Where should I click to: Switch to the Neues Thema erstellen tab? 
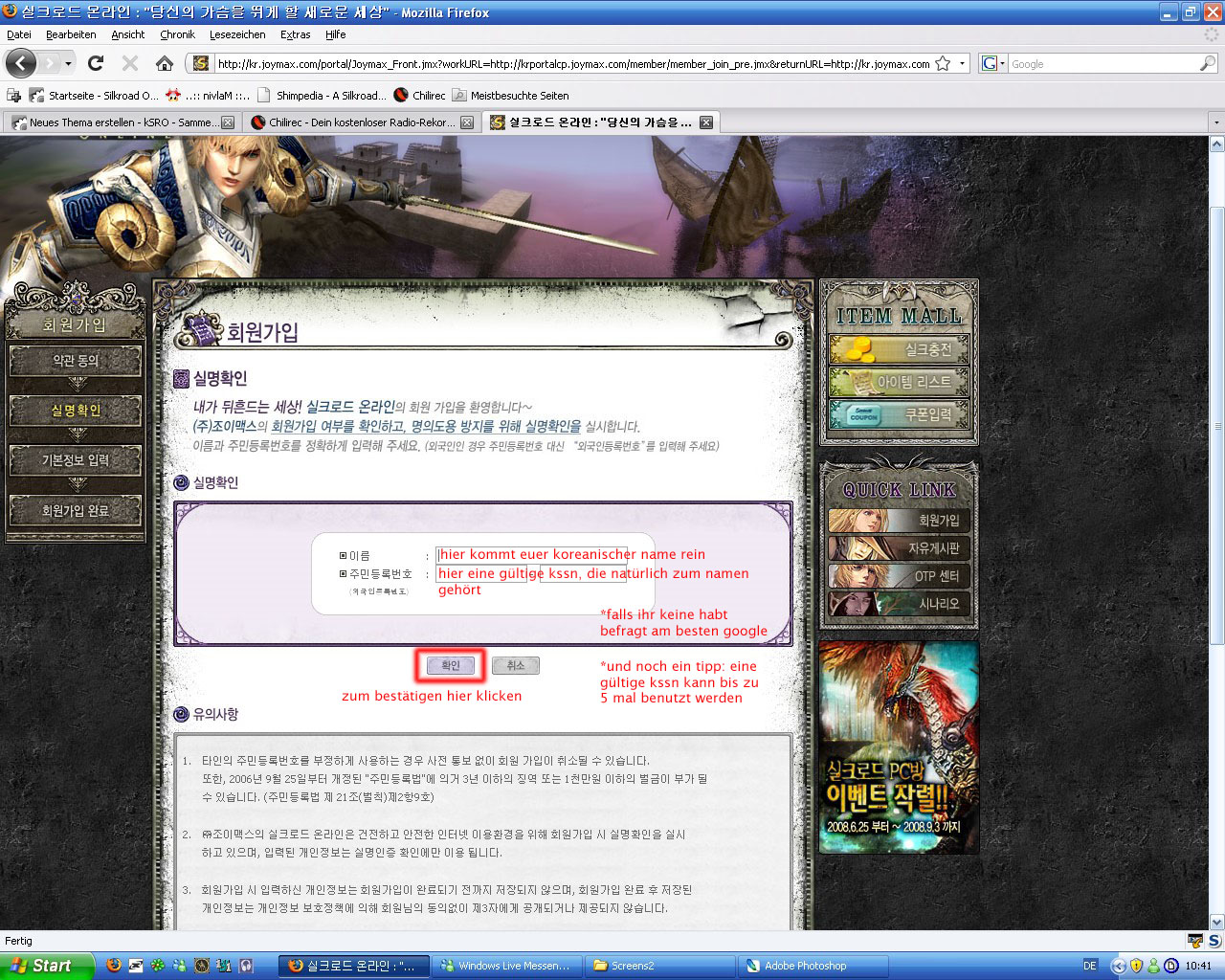click(x=115, y=122)
